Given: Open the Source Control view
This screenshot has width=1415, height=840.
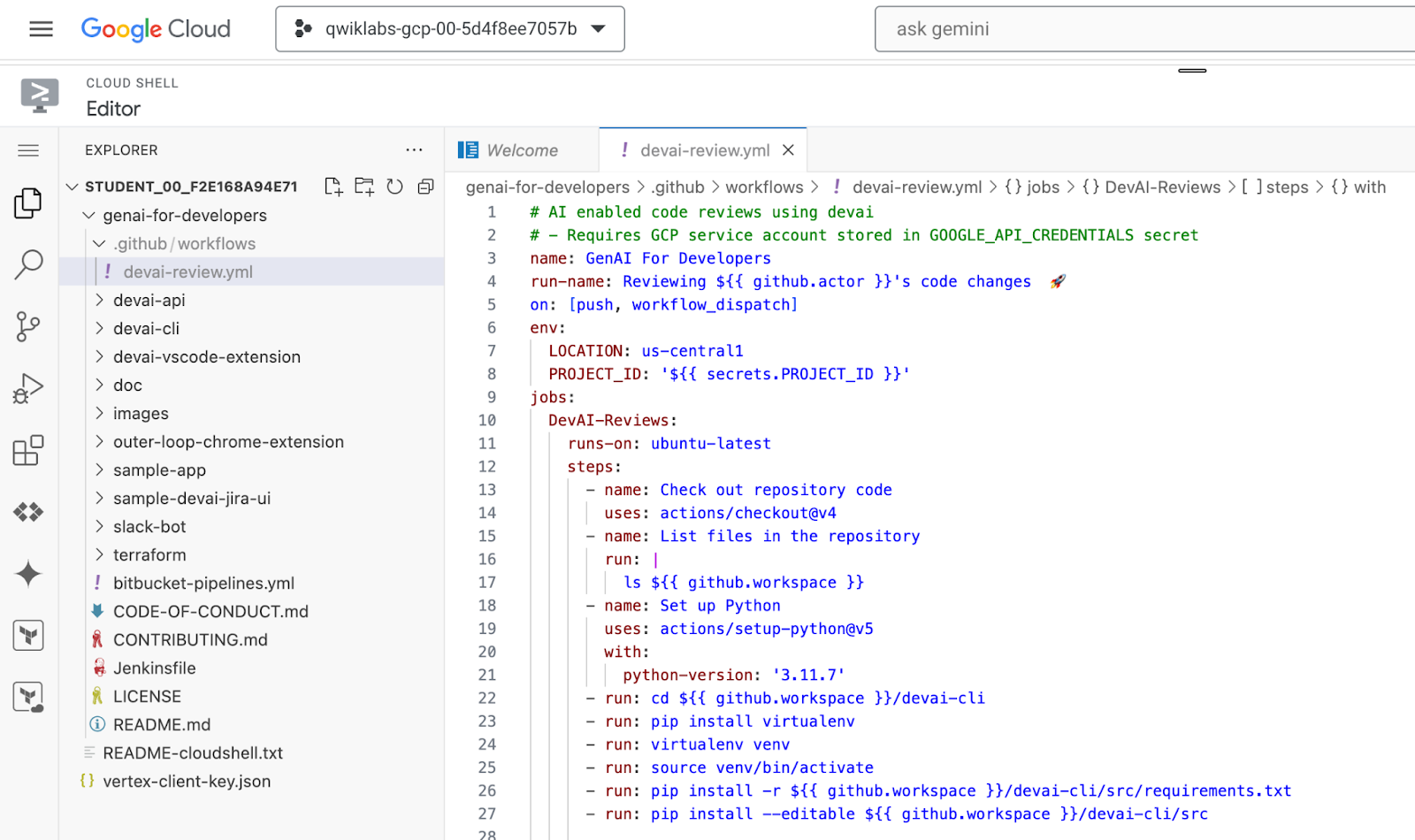Looking at the screenshot, I should 28,326.
